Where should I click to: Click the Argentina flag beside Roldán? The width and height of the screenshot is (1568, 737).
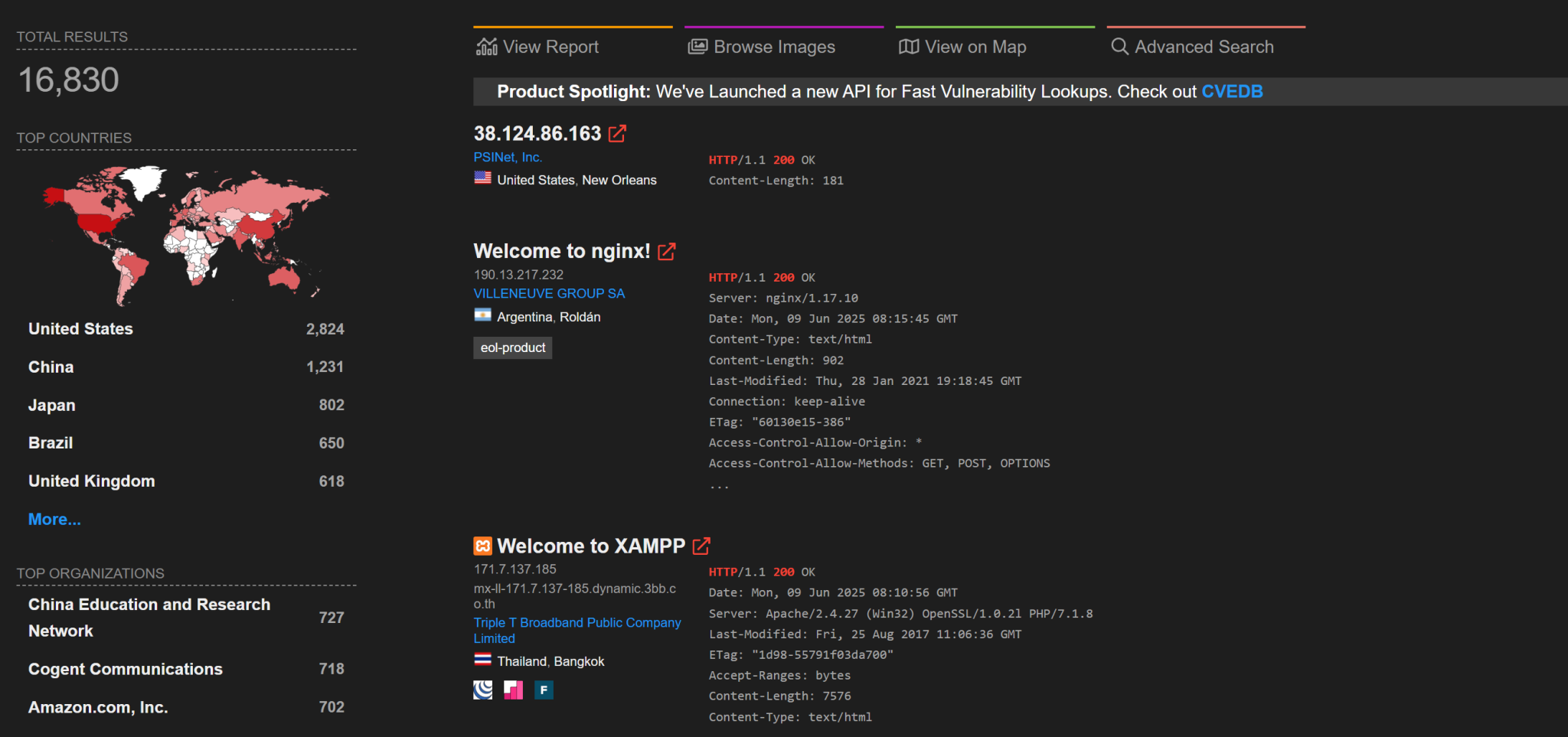point(482,316)
